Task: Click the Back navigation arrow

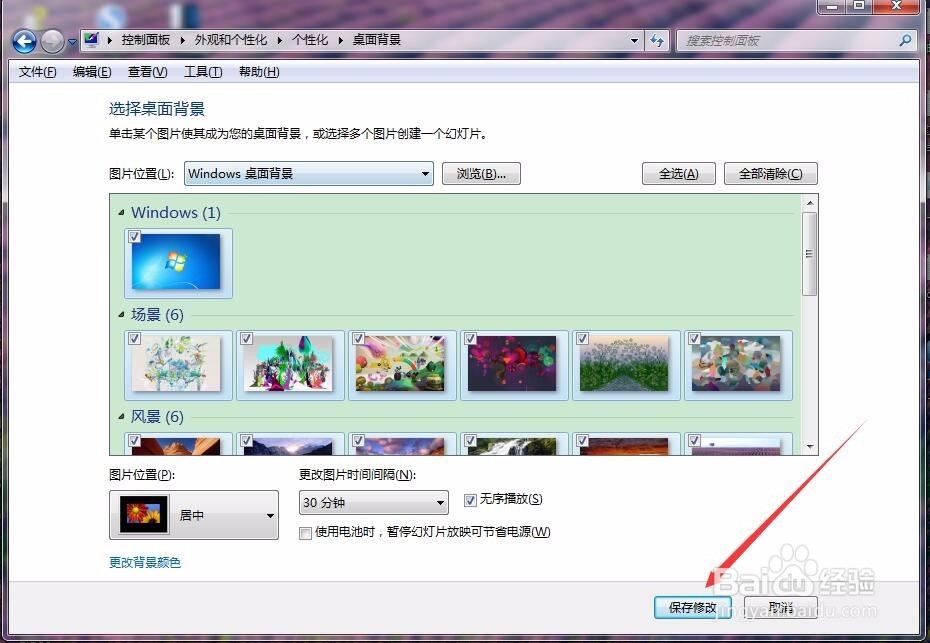Action: tap(24, 41)
